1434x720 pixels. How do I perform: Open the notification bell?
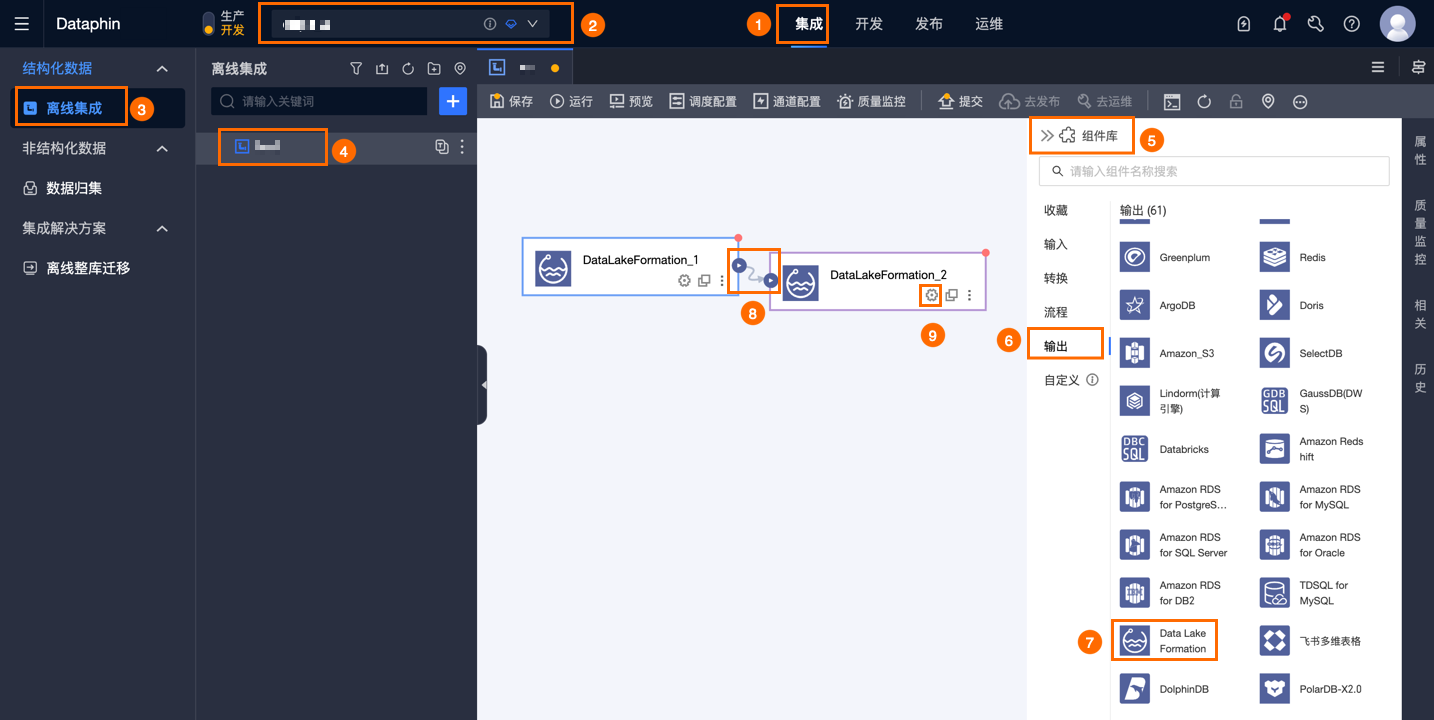click(x=1280, y=24)
